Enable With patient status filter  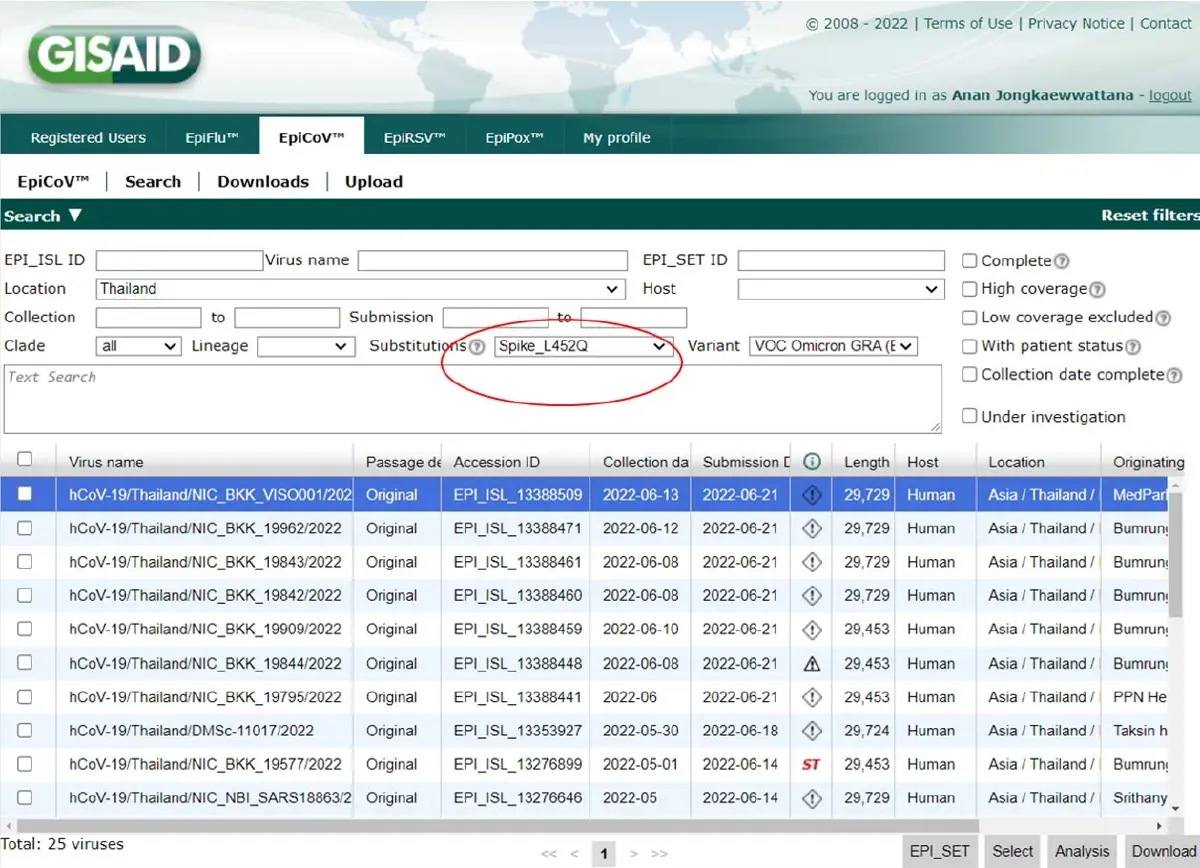[x=969, y=346]
